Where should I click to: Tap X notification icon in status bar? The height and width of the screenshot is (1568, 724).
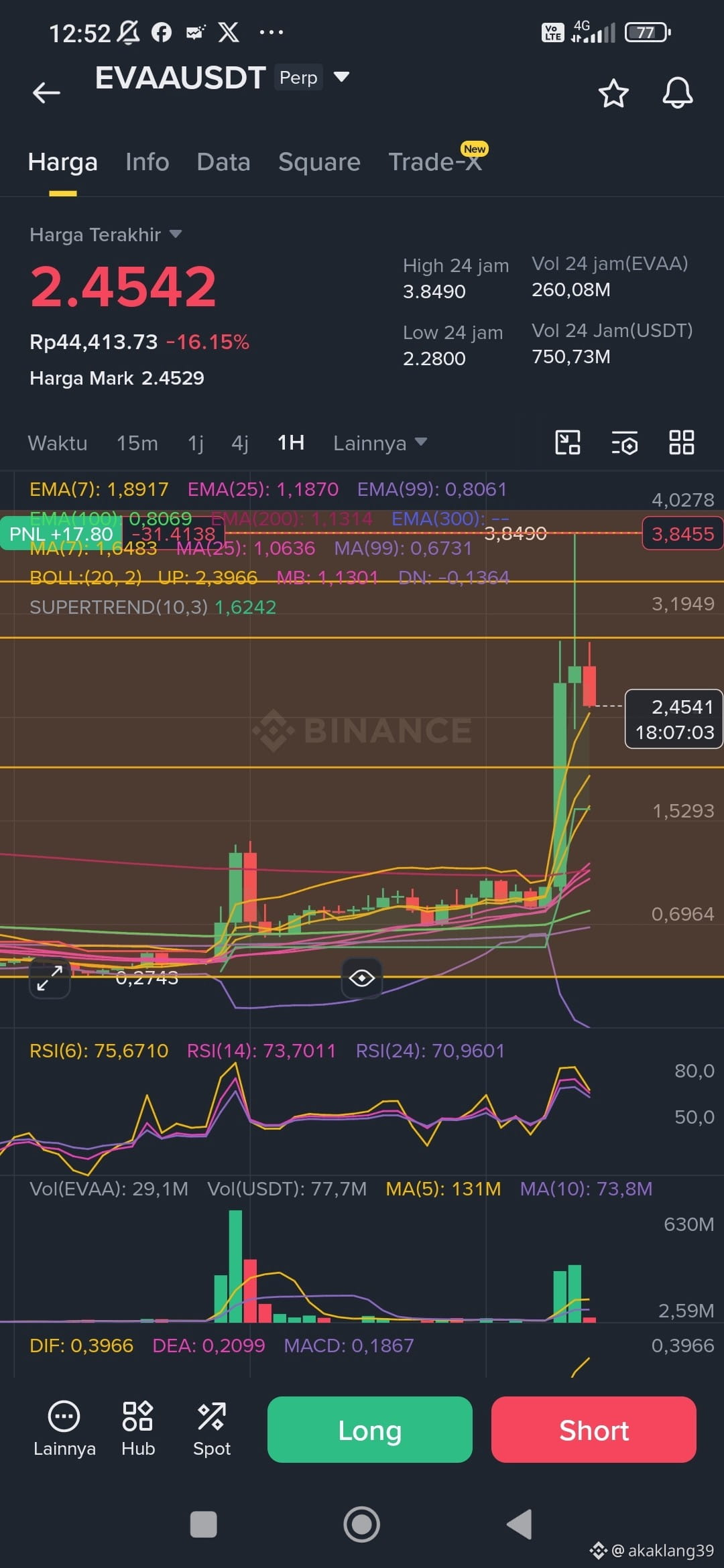[x=229, y=32]
